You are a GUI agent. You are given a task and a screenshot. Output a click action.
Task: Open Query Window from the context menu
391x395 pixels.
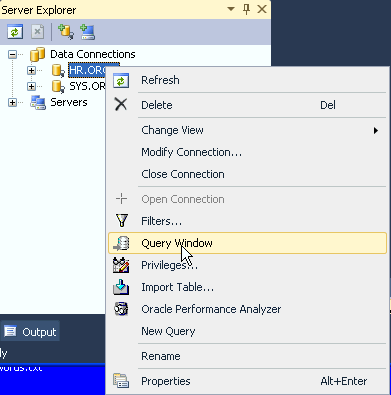247,243
